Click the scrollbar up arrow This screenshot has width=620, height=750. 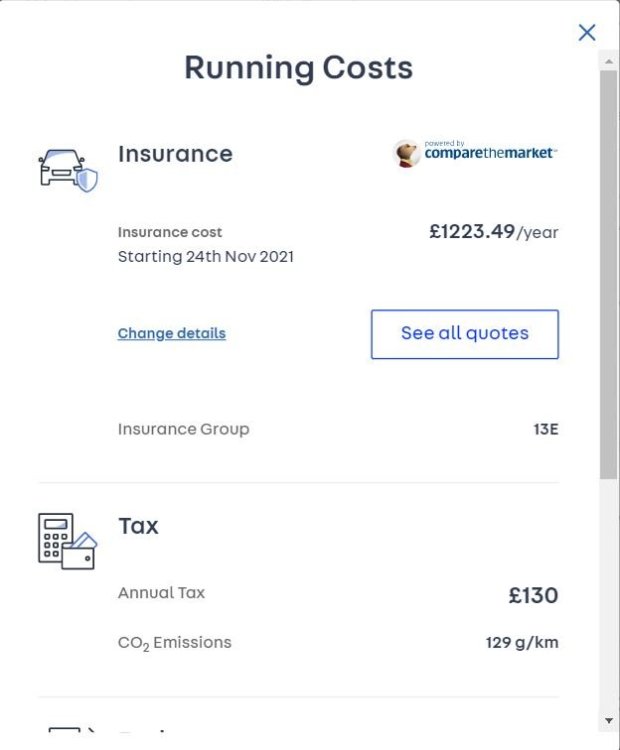click(x=609, y=61)
